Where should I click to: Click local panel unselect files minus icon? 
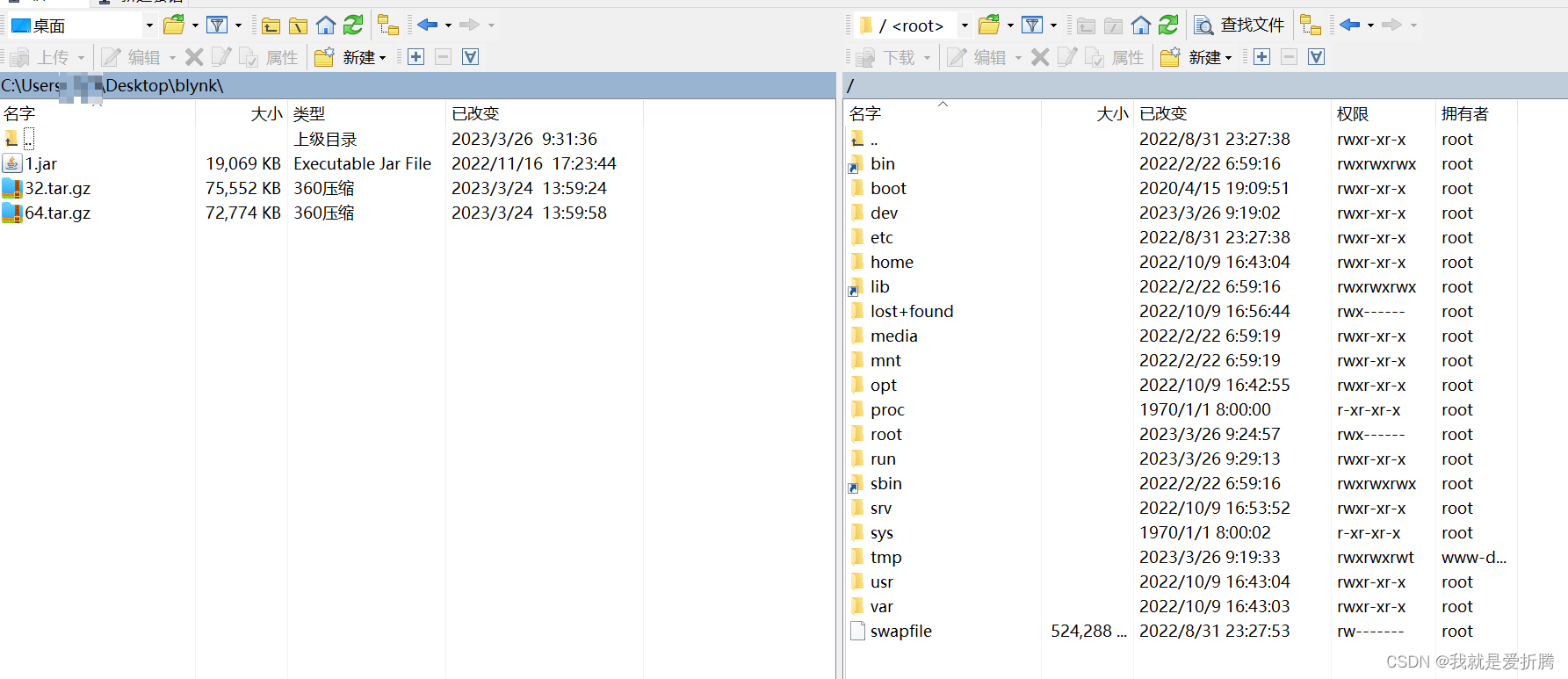[444, 57]
